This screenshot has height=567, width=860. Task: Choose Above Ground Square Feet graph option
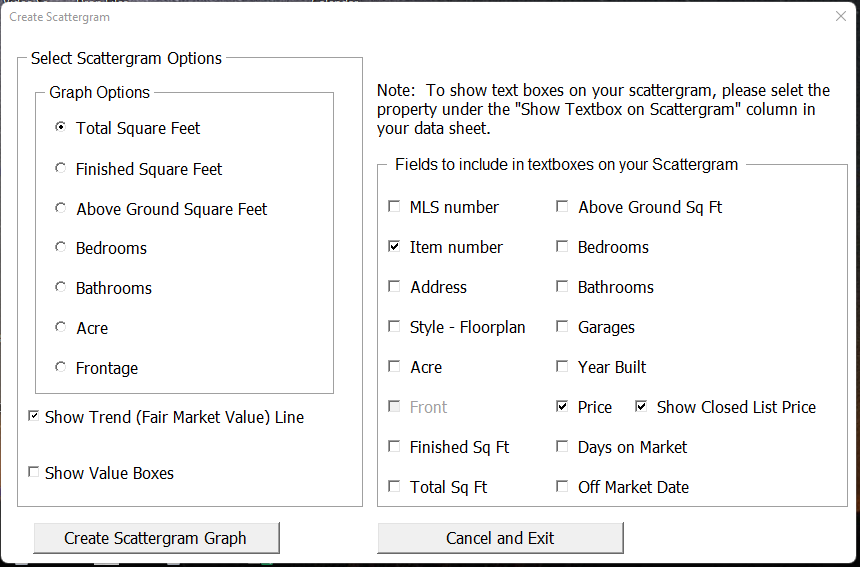point(61,209)
